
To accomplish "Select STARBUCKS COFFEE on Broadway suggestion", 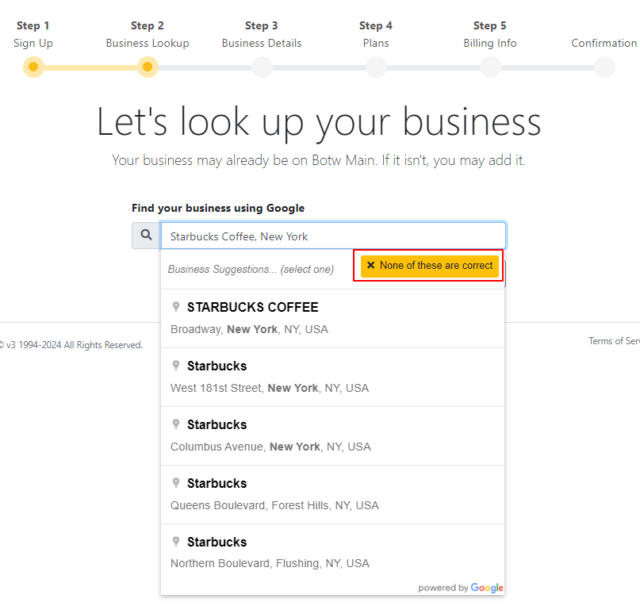I will [x=333, y=318].
